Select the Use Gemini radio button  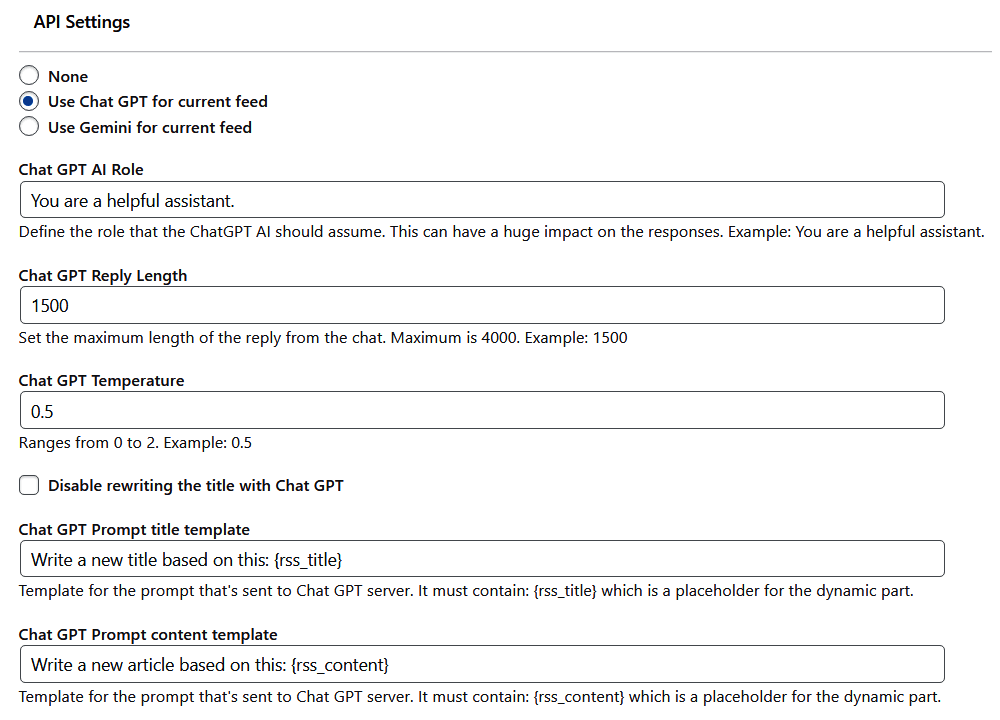[x=29, y=127]
